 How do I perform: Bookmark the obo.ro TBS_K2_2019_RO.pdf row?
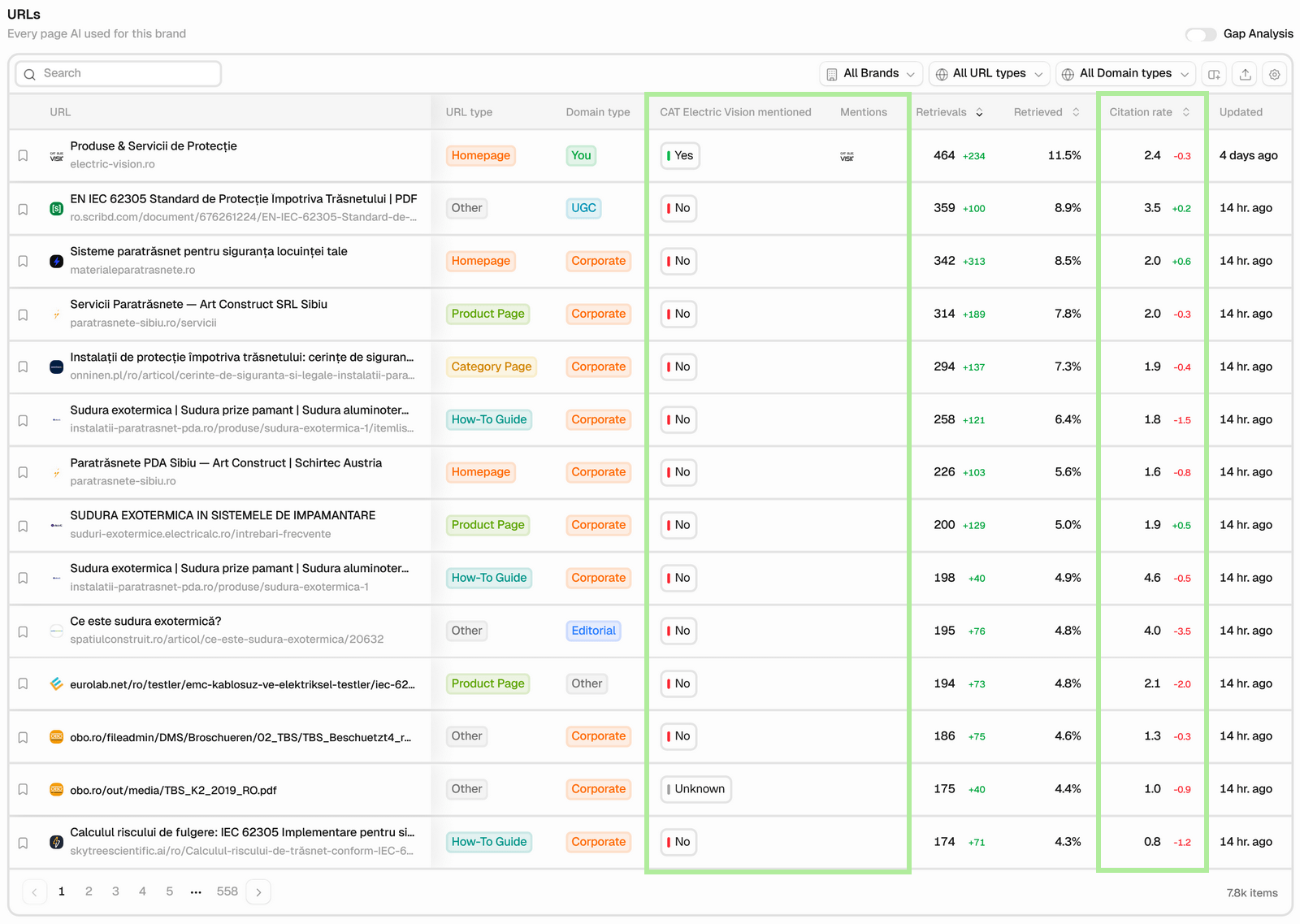(24, 789)
